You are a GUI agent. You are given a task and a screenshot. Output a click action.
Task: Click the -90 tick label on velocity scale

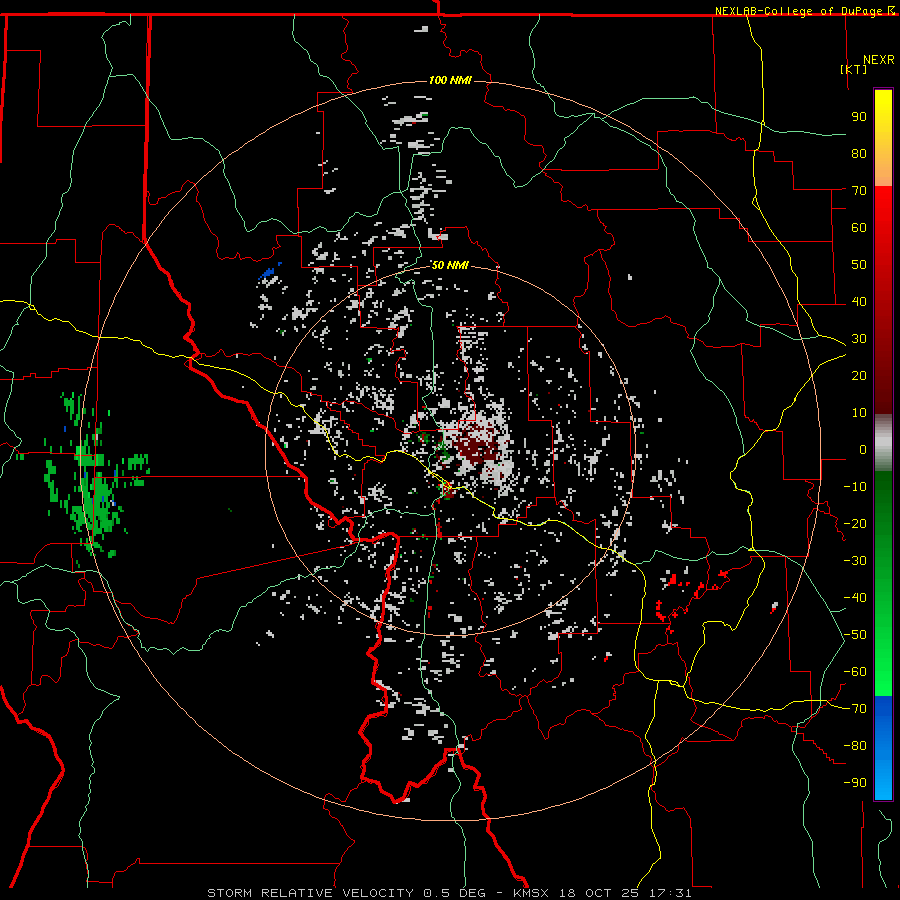[855, 783]
